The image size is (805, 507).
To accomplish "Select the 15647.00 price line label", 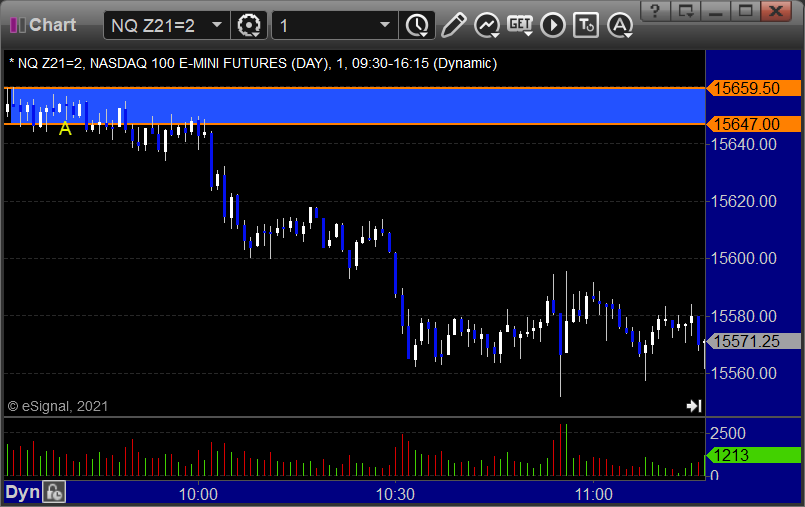I will tap(753, 124).
